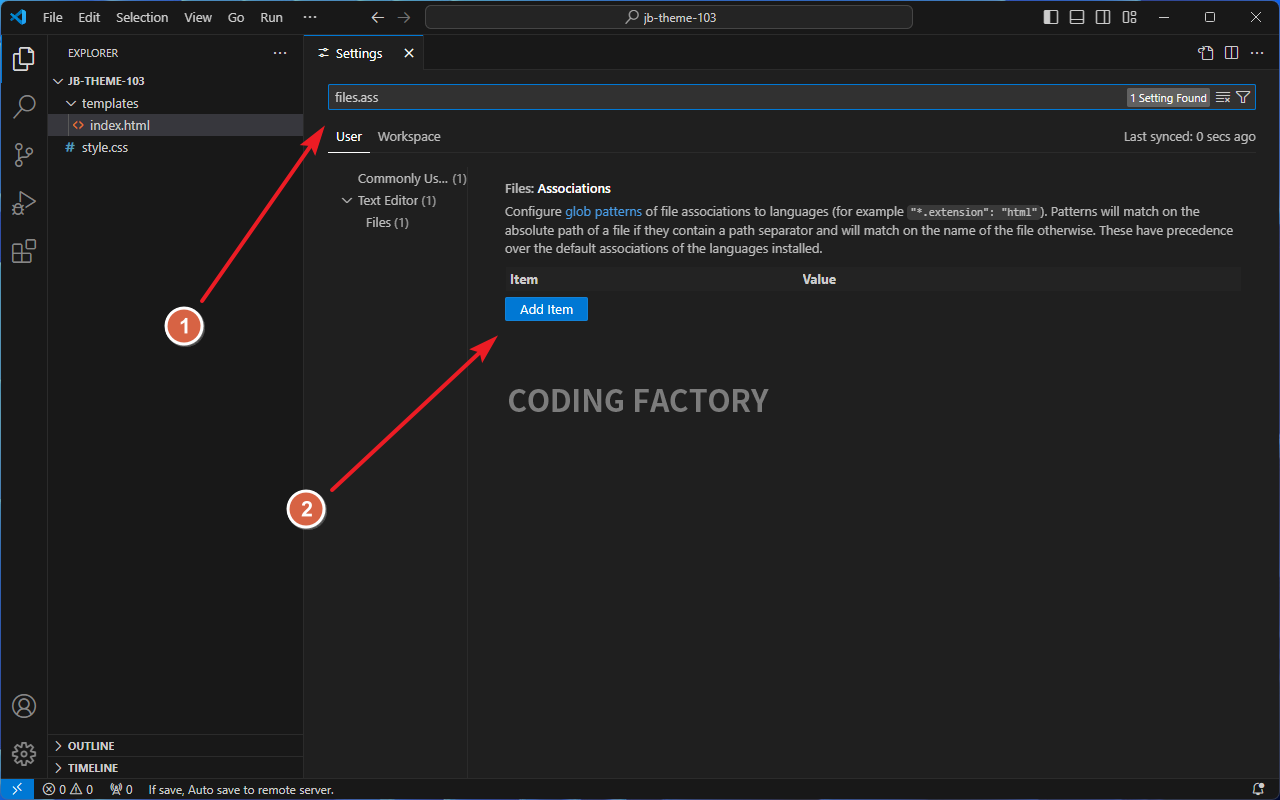Image resolution: width=1280 pixels, height=800 pixels.
Task: Click the Last synced status text
Action: 1190,137
